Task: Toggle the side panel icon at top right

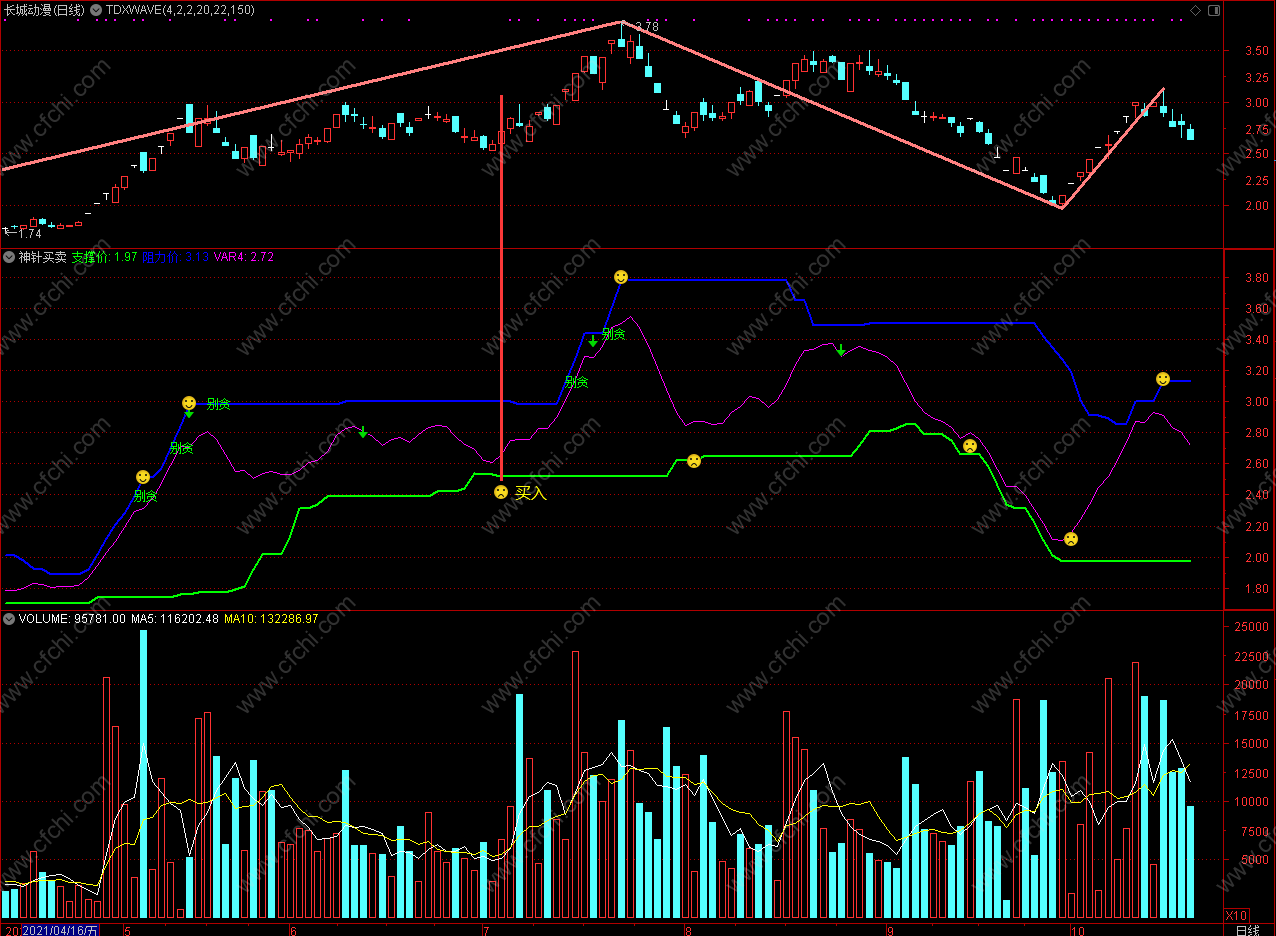Action: [x=1214, y=10]
